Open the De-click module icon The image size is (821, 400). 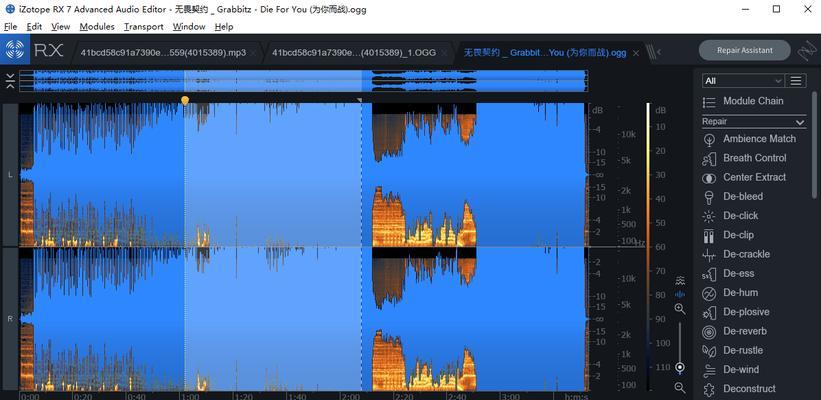[709, 216]
